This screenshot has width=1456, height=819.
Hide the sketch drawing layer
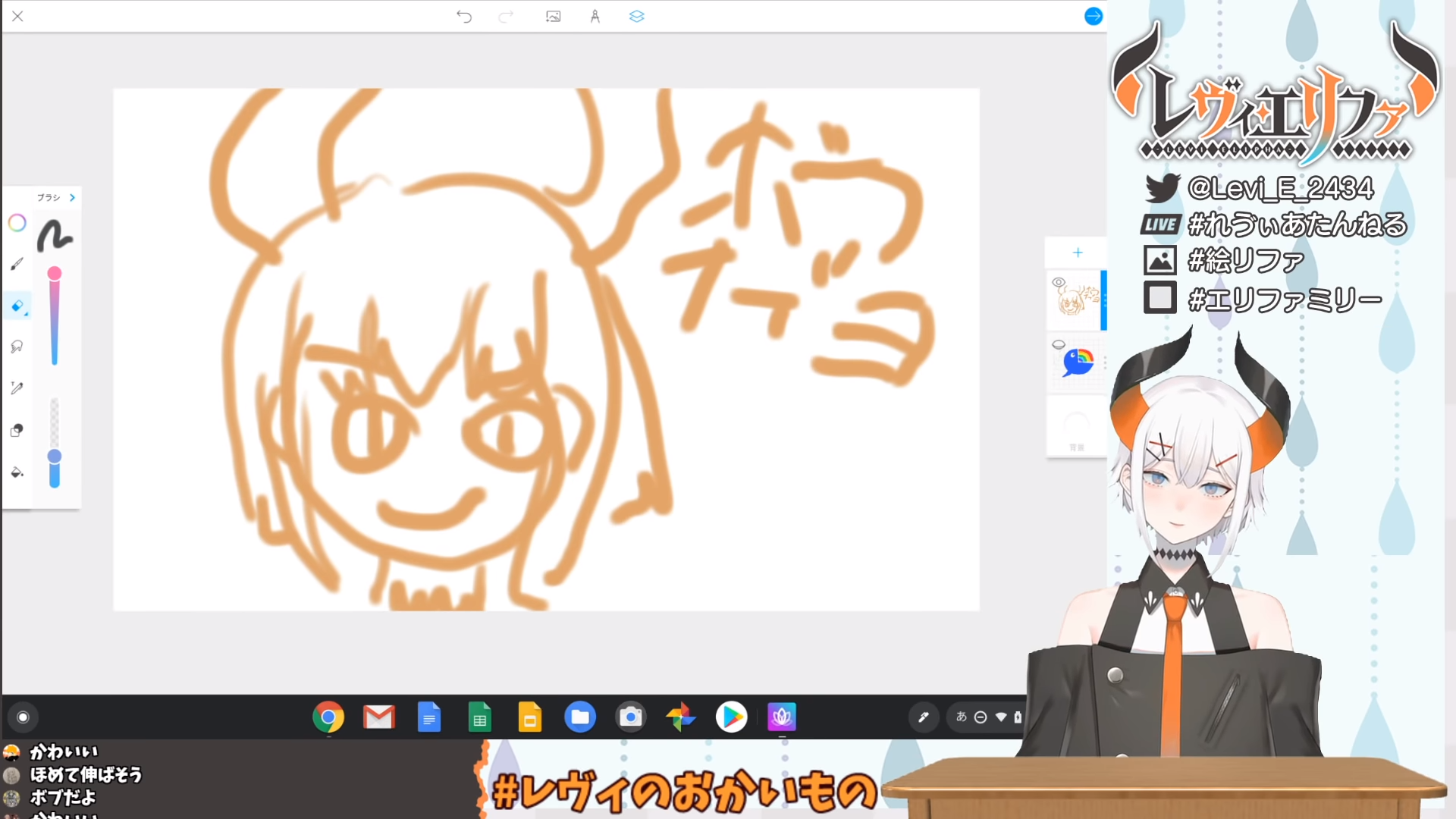(x=1059, y=282)
